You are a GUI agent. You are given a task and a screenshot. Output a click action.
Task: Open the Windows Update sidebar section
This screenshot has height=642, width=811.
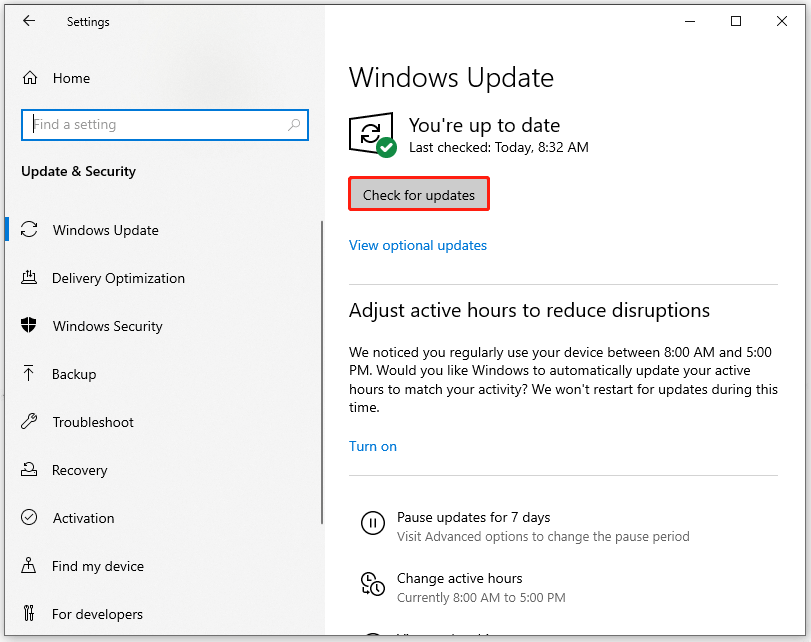pos(106,230)
